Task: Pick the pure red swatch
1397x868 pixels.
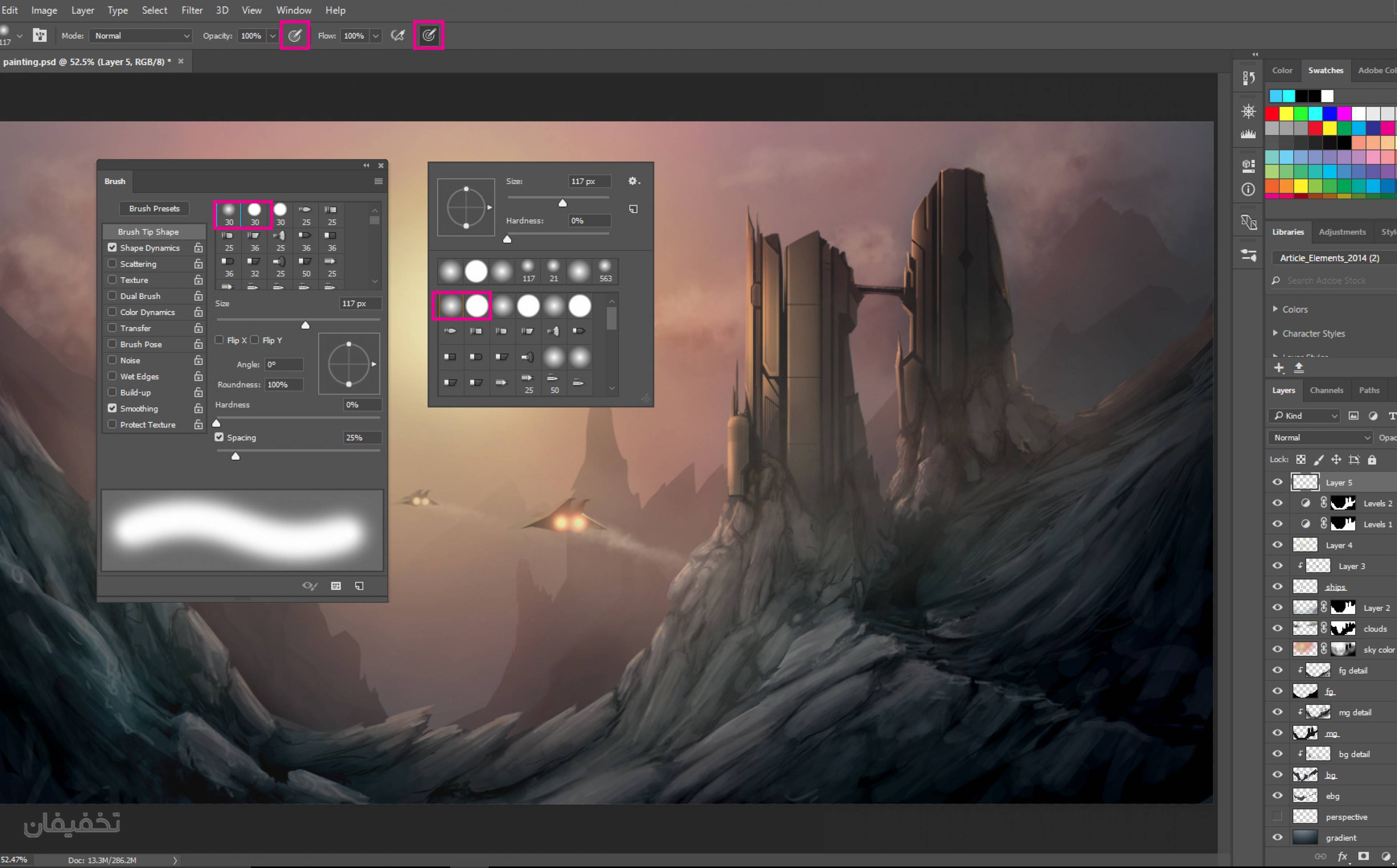Action: [1272, 114]
